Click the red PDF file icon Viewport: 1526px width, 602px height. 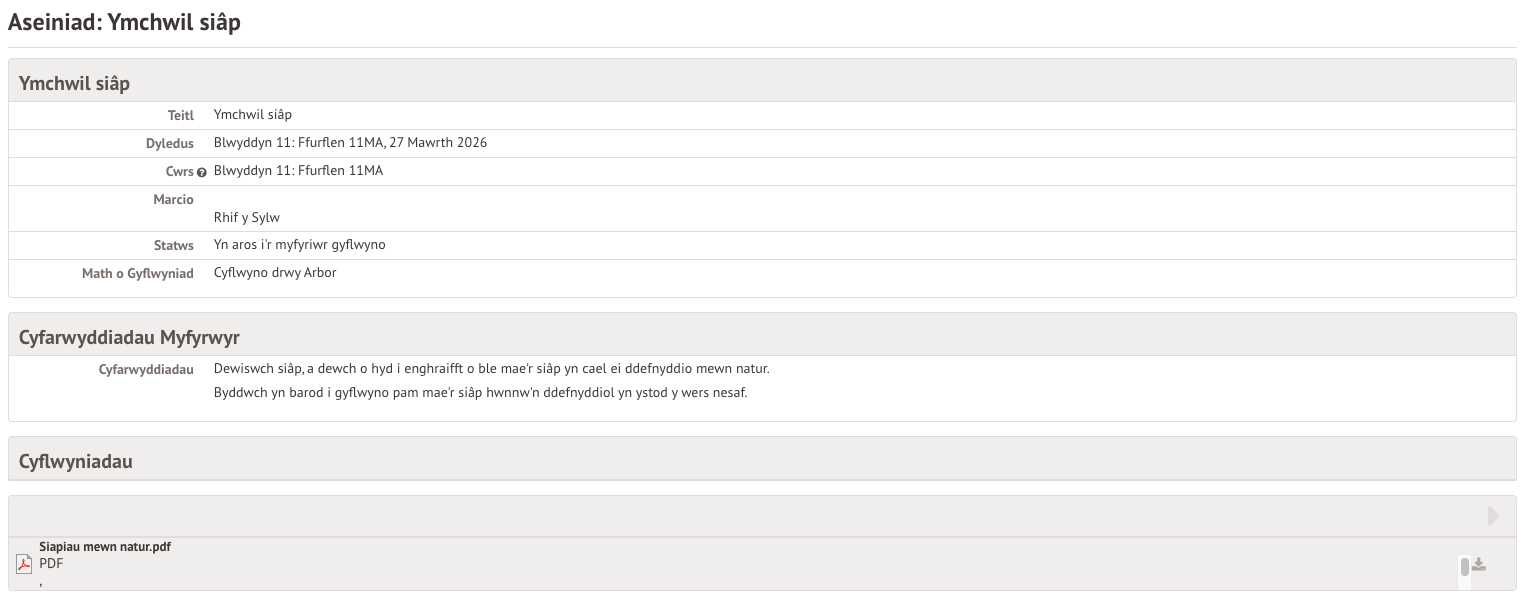pyautogui.click(x=24, y=564)
